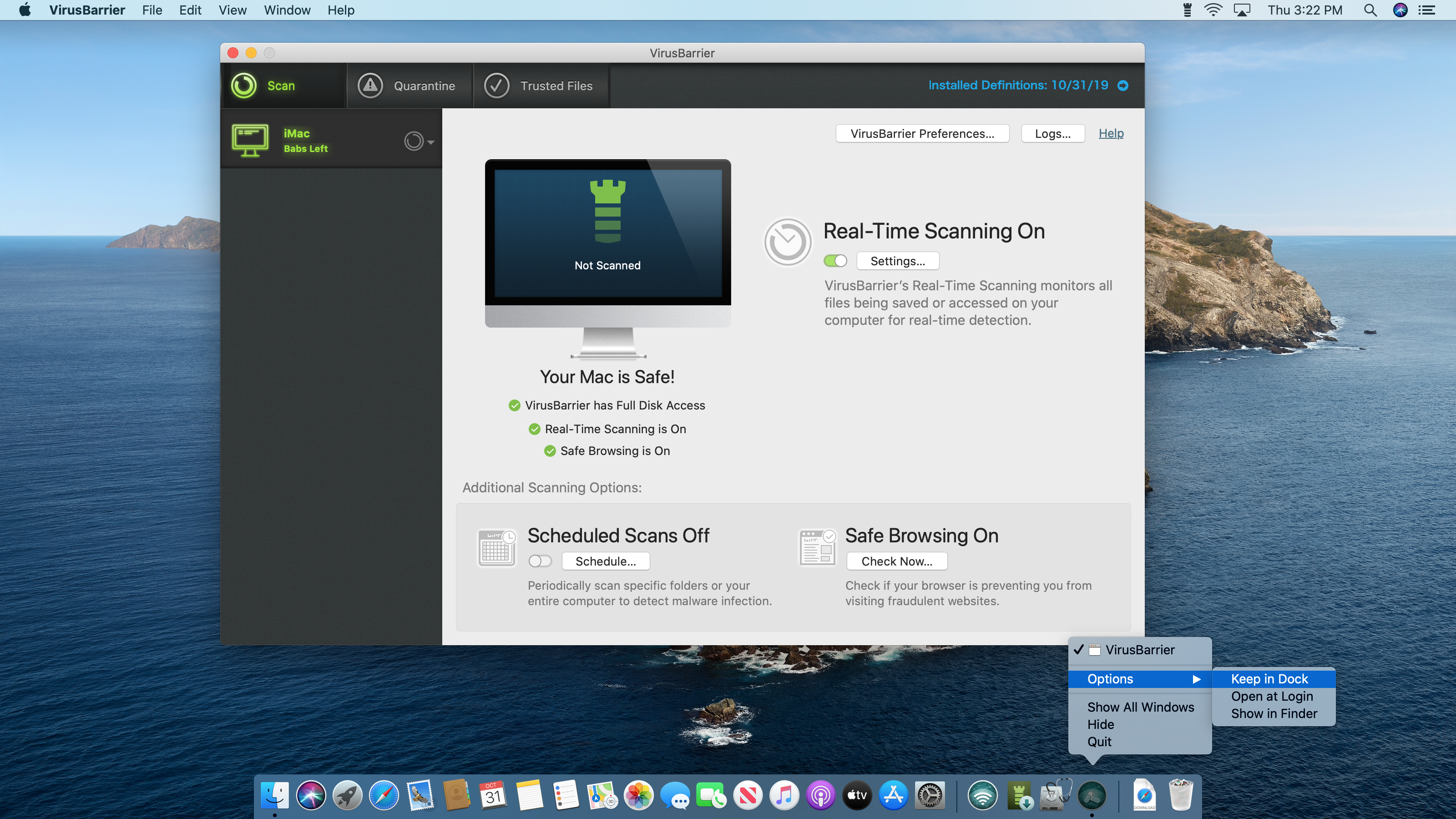Open the iMac scan options dropdown

tap(419, 141)
